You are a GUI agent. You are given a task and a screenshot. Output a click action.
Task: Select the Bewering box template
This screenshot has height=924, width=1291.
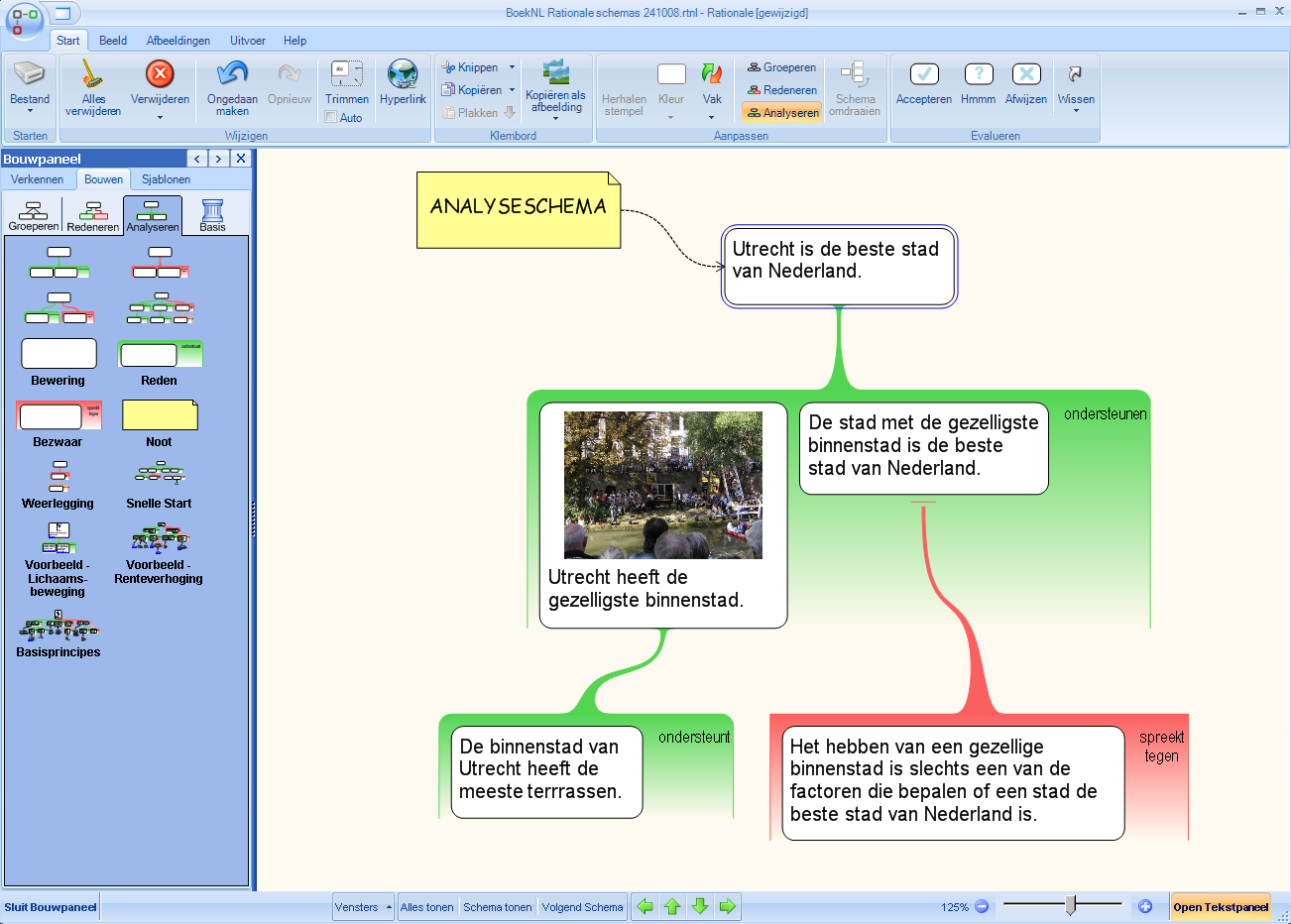tap(59, 354)
